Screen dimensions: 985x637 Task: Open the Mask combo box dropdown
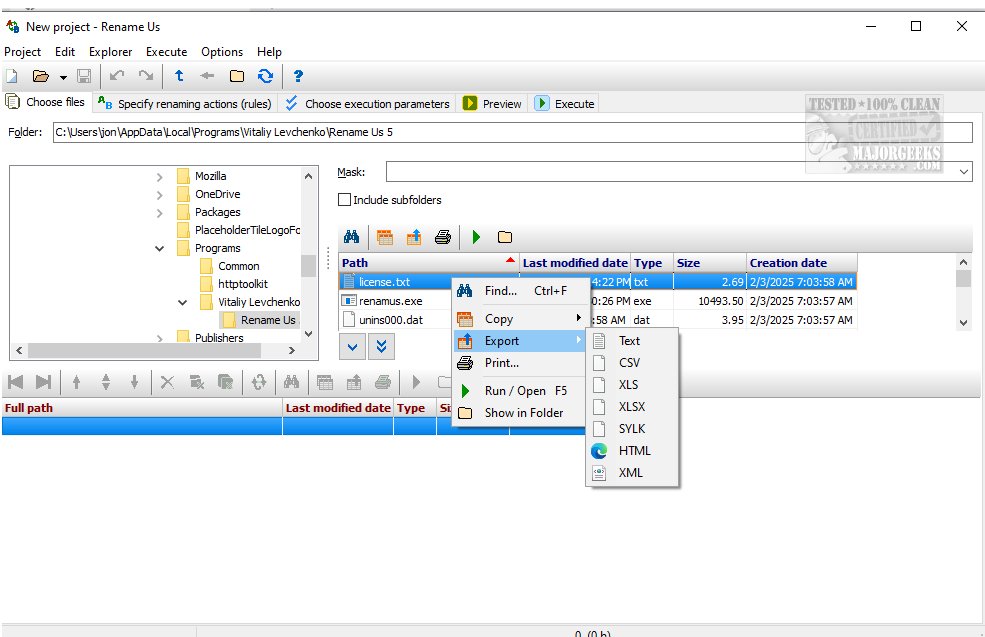[x=964, y=172]
